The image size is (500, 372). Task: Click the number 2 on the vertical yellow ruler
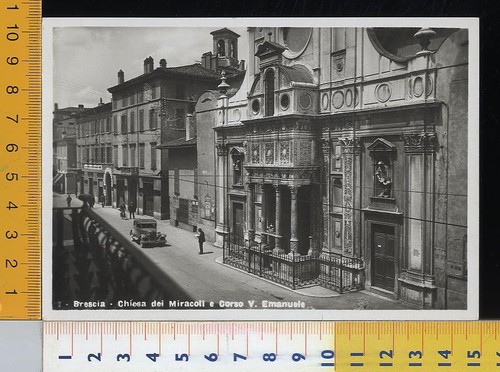tap(12, 263)
